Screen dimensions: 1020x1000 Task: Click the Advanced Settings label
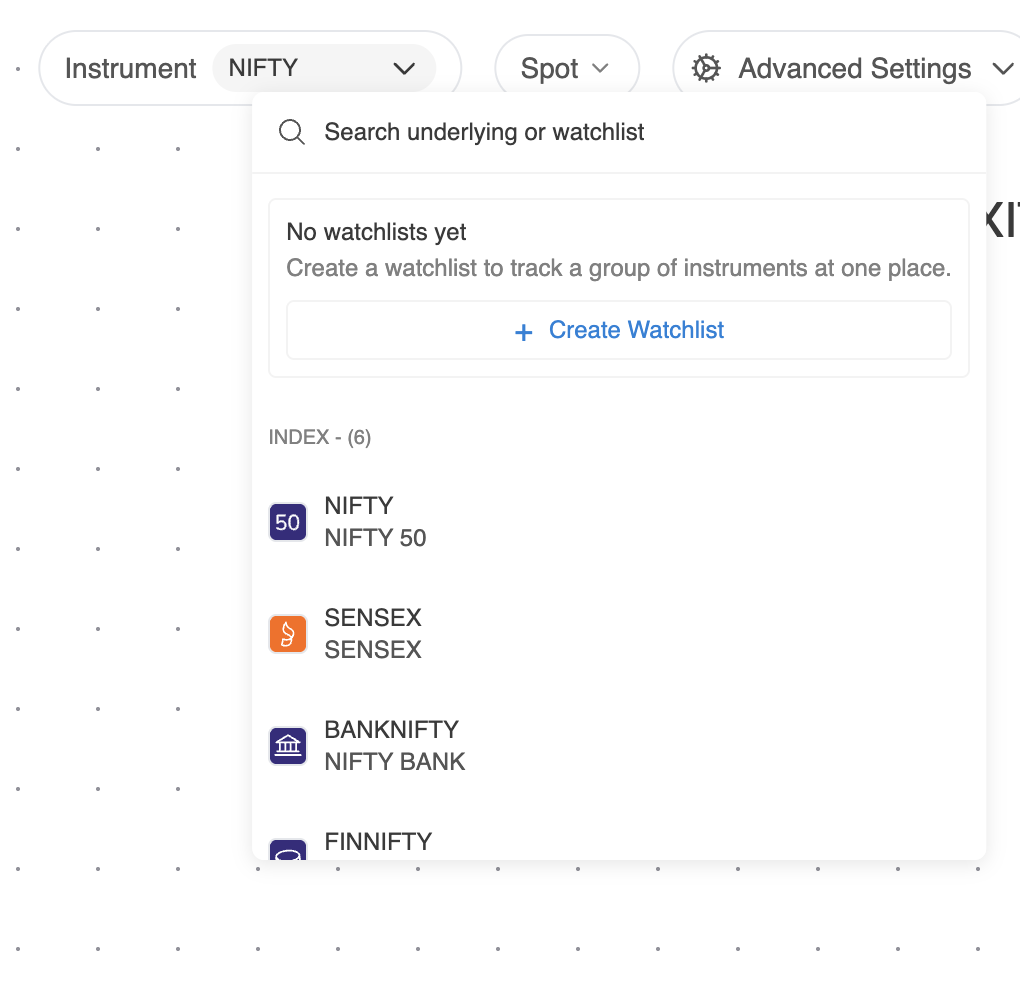coord(855,68)
